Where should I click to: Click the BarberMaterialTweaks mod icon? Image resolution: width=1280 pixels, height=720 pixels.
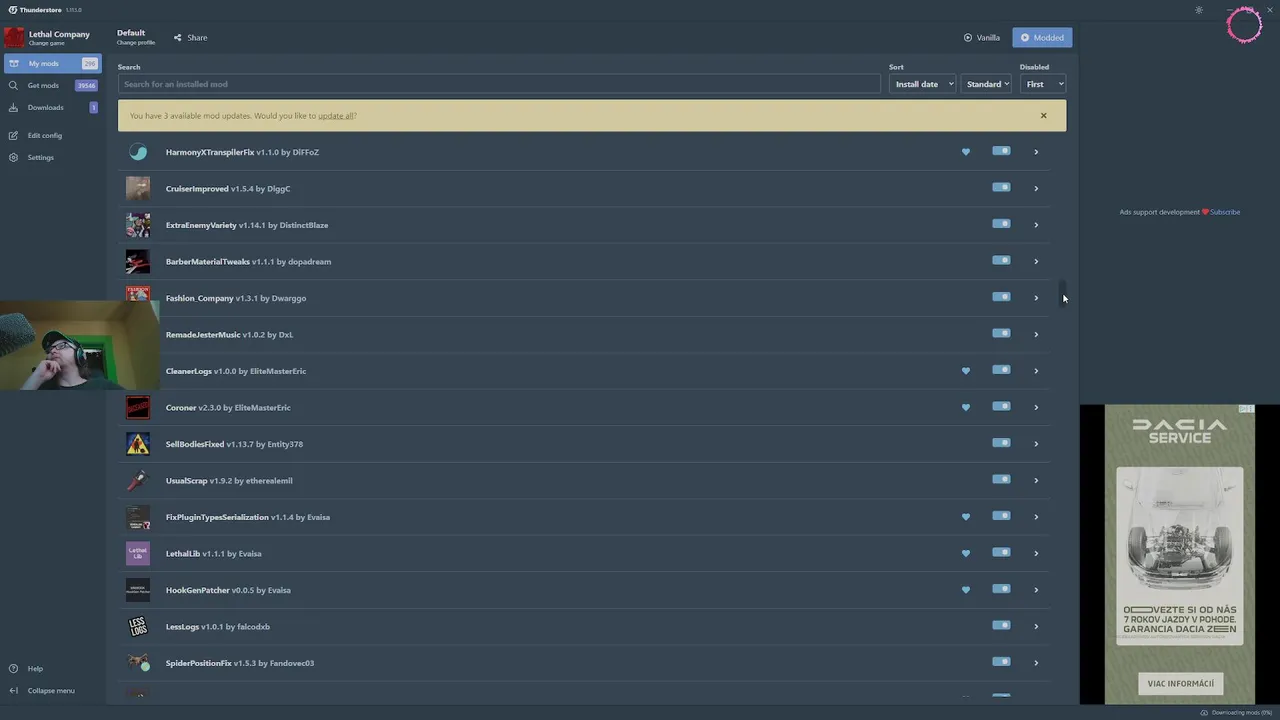pyautogui.click(x=138, y=261)
